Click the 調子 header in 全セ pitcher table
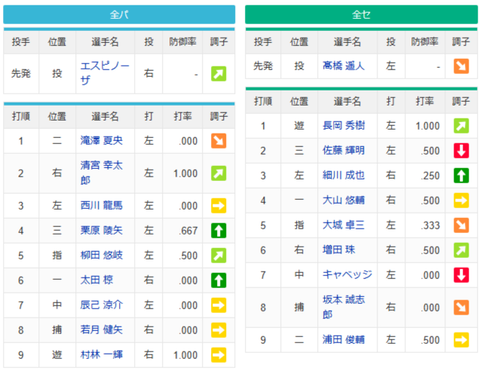 (461, 42)
